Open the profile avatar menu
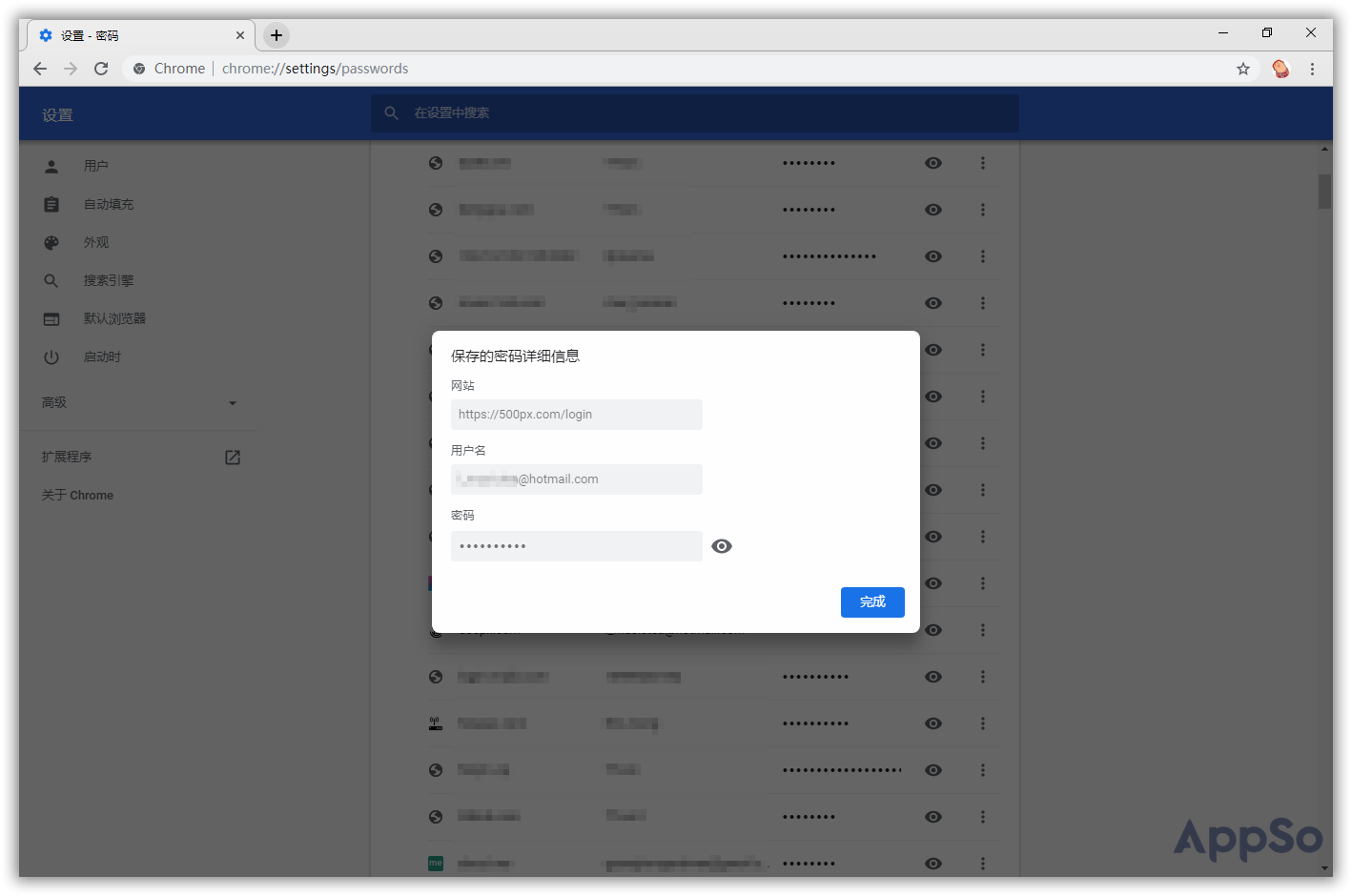Screen dimensions: 1352x896 (x=1280, y=69)
